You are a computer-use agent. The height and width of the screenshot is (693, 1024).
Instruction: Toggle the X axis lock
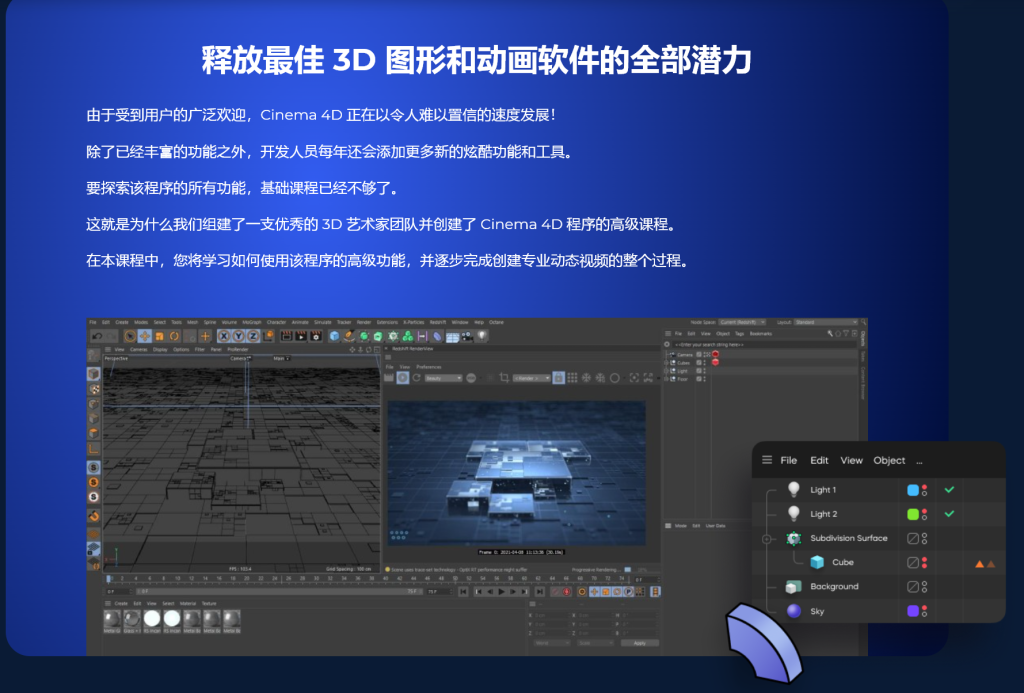click(224, 336)
